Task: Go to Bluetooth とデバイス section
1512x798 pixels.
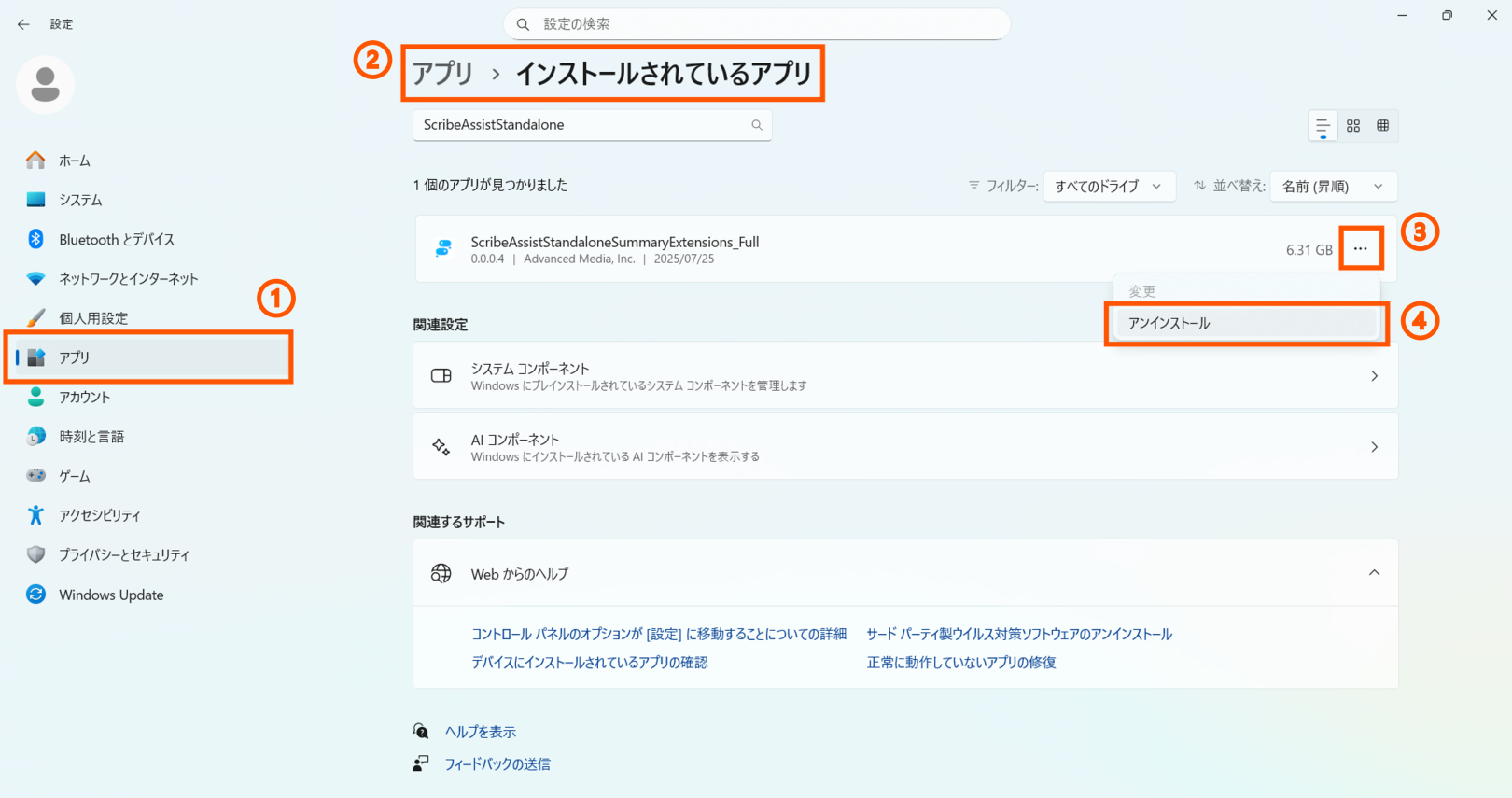Action: click(x=116, y=240)
